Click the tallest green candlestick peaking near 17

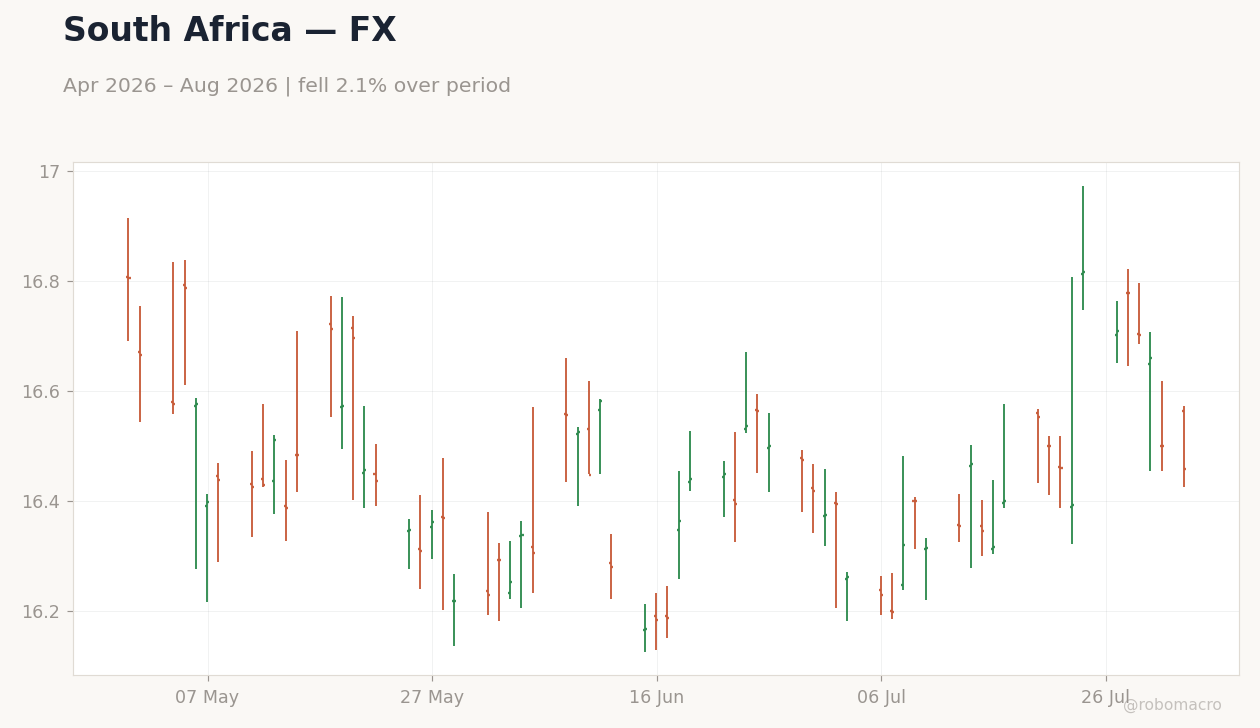pyautogui.click(x=1082, y=248)
